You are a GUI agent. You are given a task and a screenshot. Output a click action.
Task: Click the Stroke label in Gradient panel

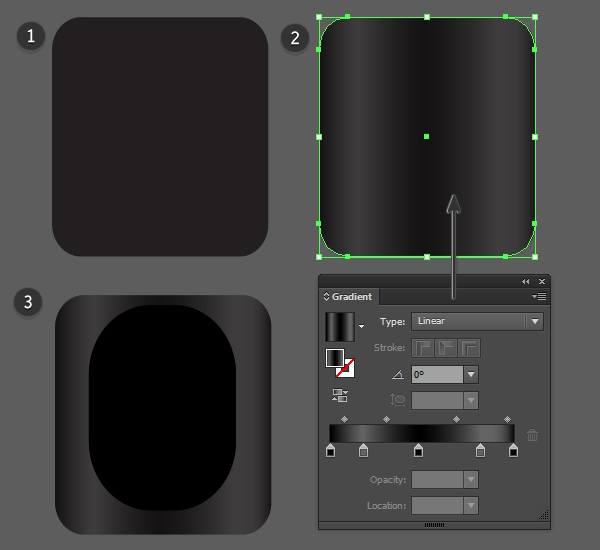pos(389,348)
